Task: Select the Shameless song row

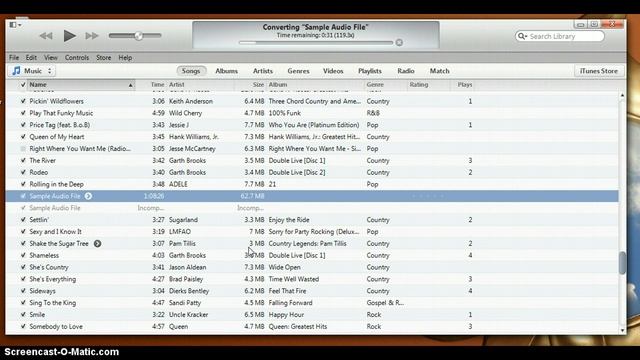Action: [x=312, y=255]
